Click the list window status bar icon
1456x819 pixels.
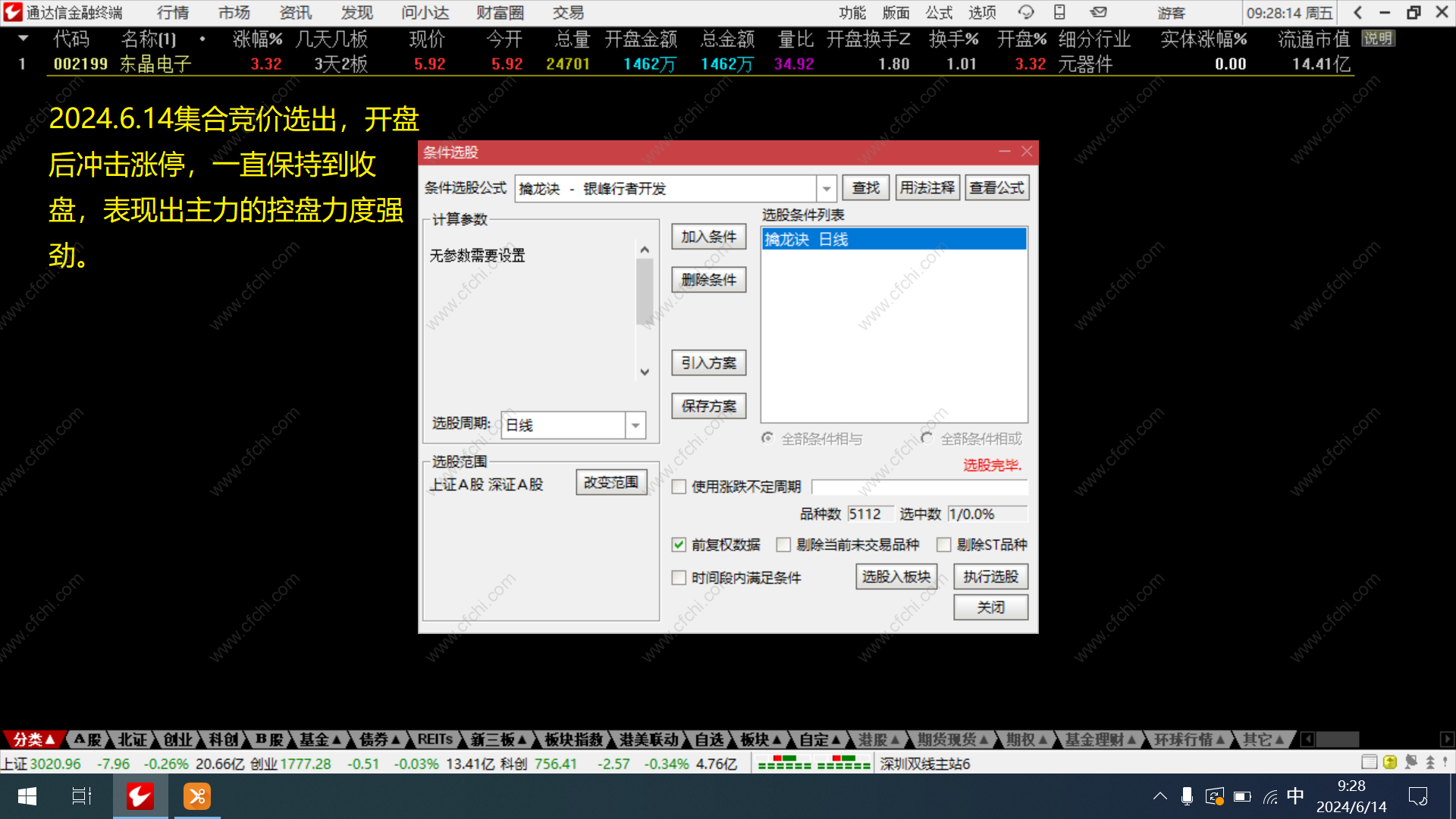(x=1369, y=762)
